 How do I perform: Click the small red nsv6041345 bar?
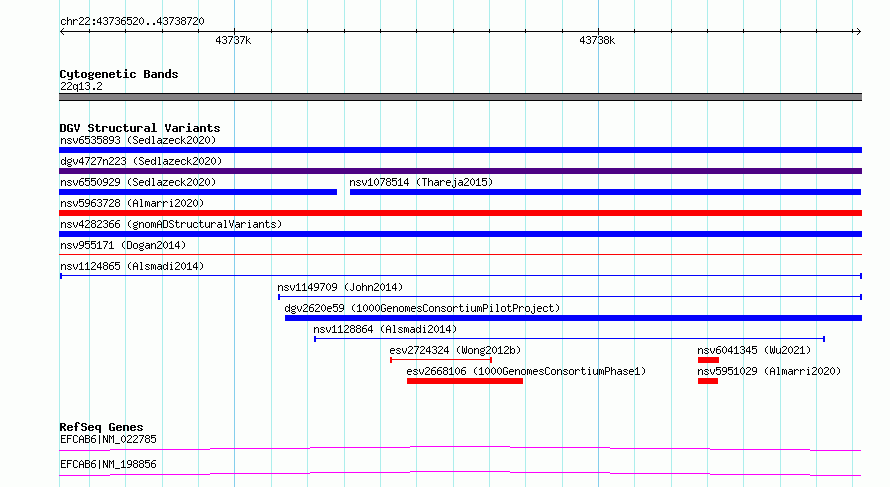point(708,360)
